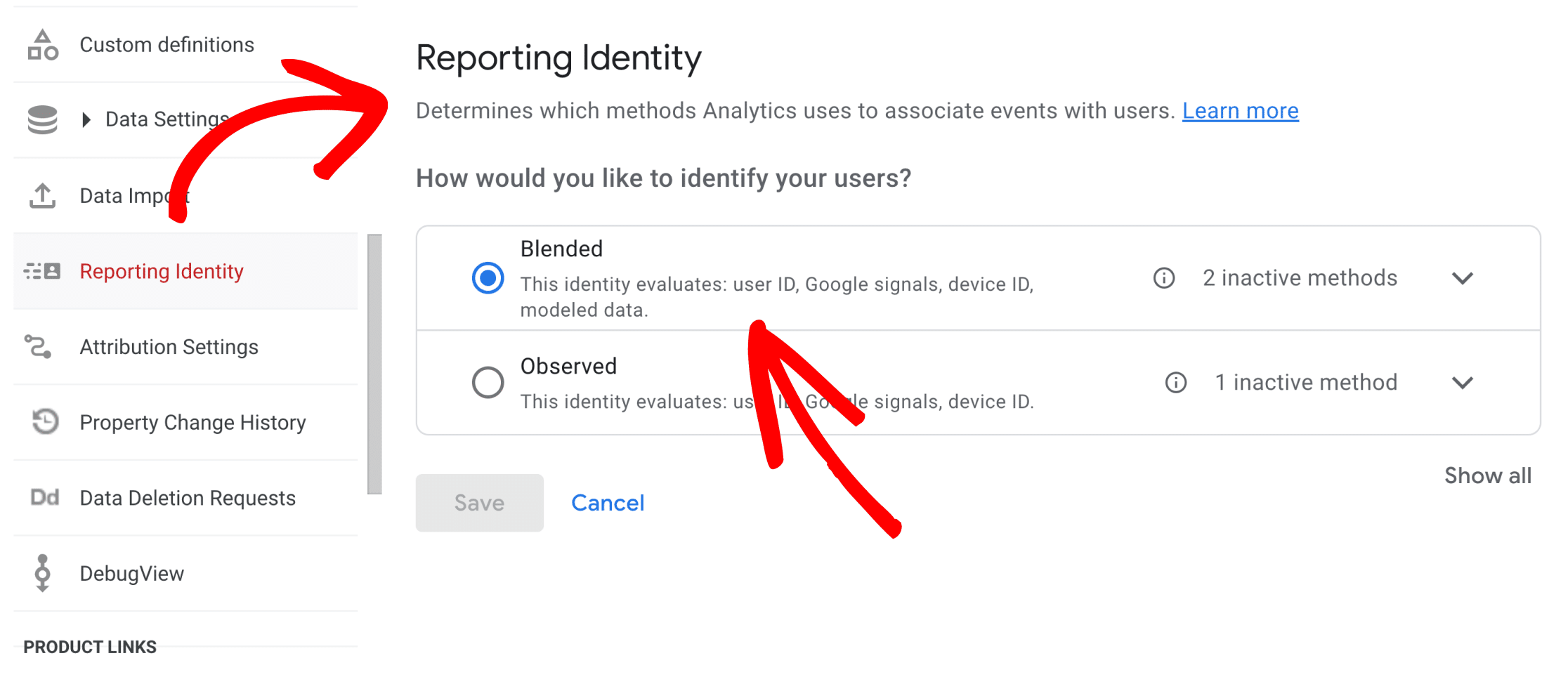Select the Observed identity radio button
Viewport: 1568px width, 677px height.
point(488,383)
